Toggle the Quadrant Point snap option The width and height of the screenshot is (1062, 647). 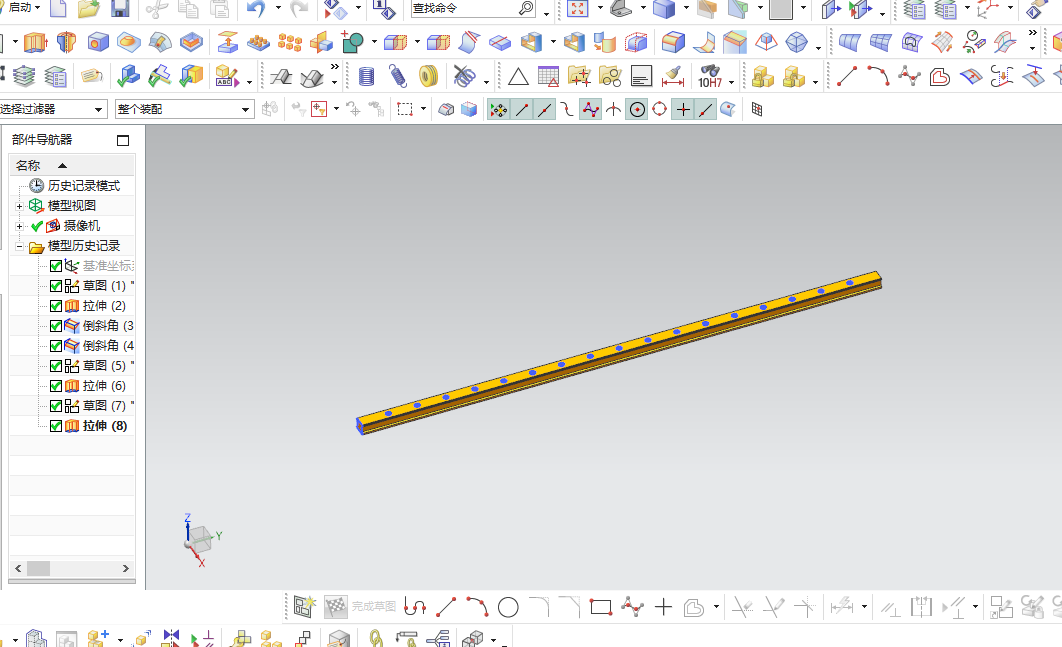coord(660,109)
